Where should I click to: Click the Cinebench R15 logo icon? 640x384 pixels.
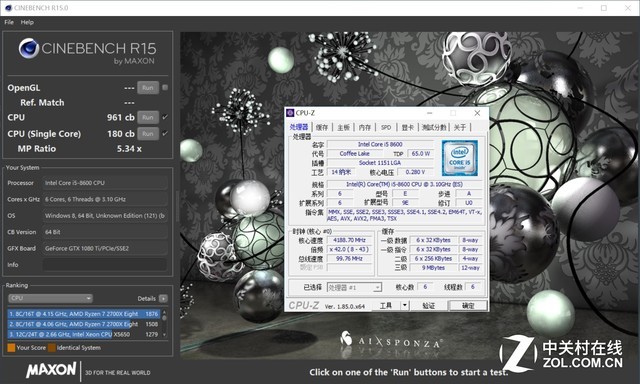29,48
